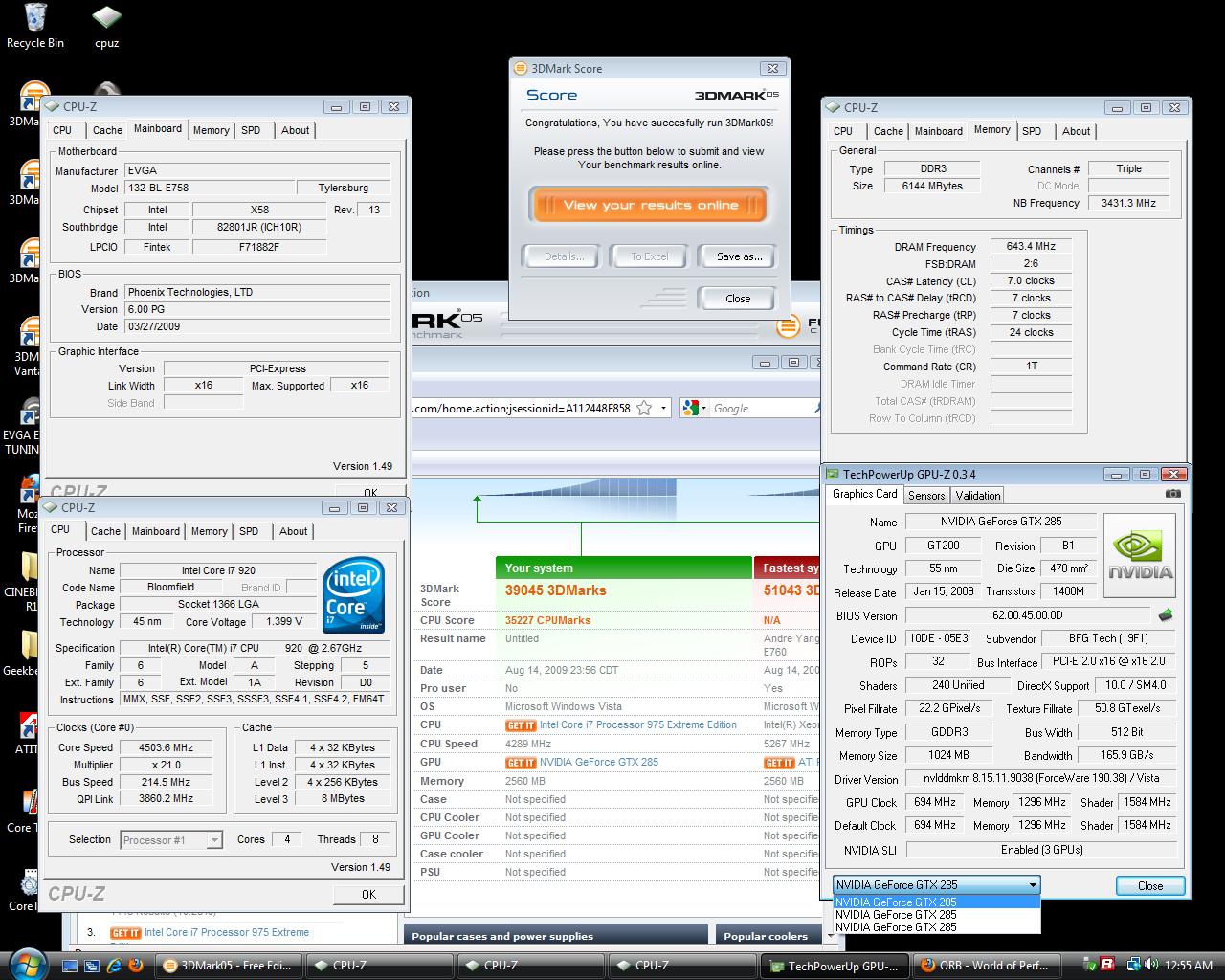Launch Internet Explorer from Quick Launch
This screenshot has height=980, width=1225.
115,965
